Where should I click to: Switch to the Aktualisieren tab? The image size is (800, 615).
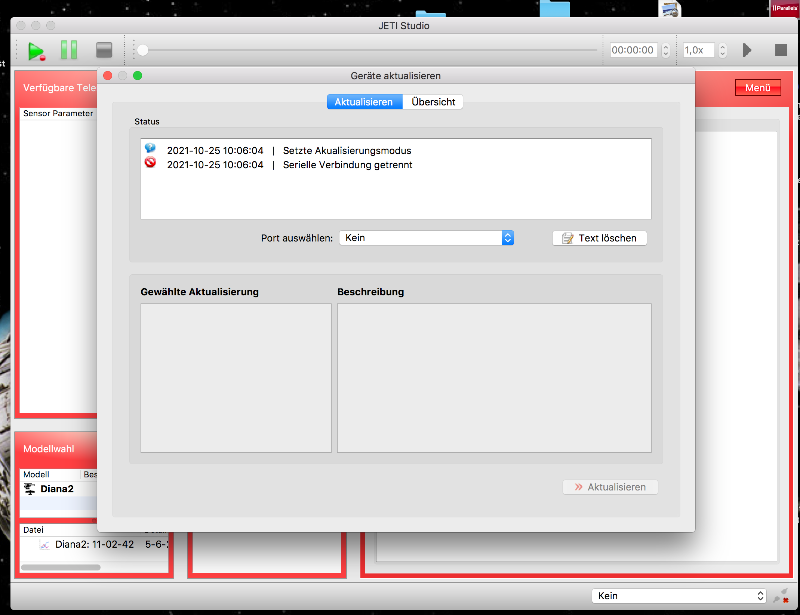tap(364, 102)
